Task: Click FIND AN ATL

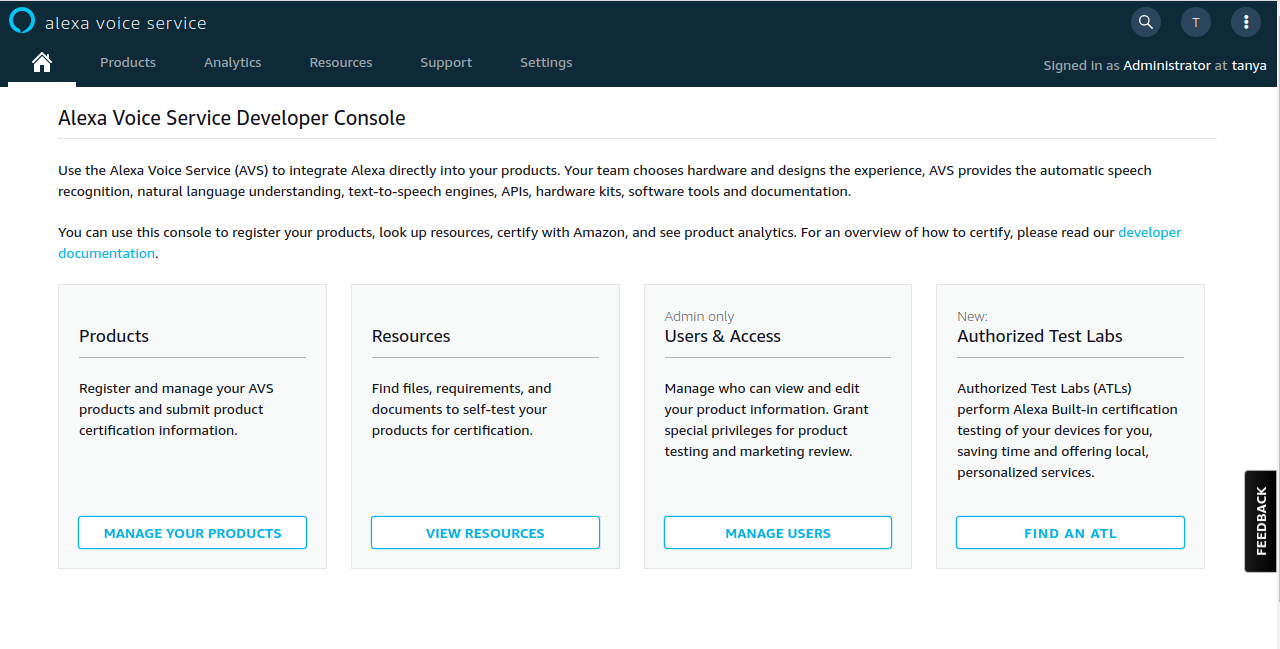Action: (x=1070, y=532)
